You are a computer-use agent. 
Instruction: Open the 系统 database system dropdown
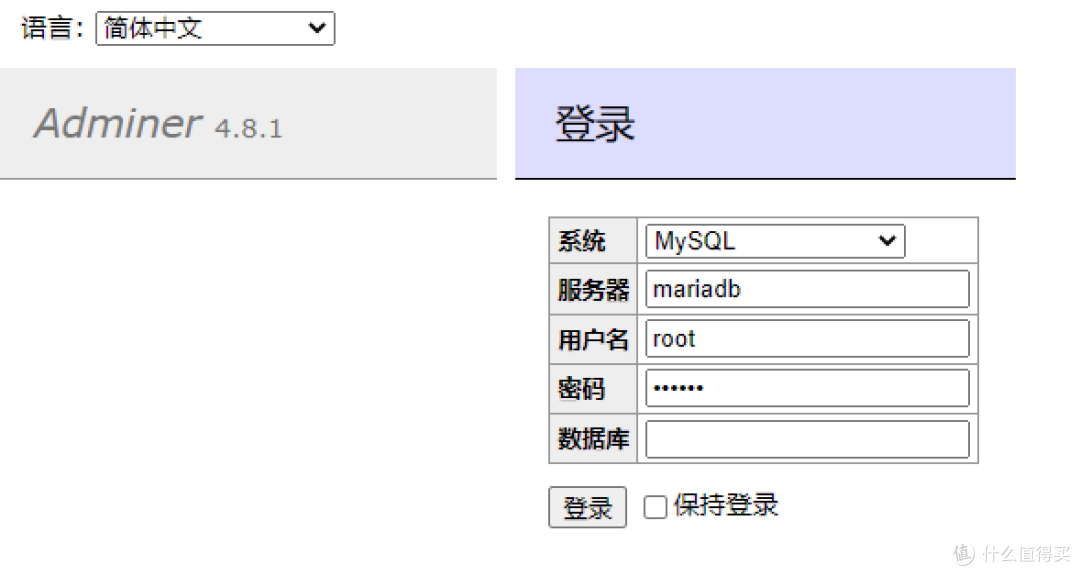[774, 241]
